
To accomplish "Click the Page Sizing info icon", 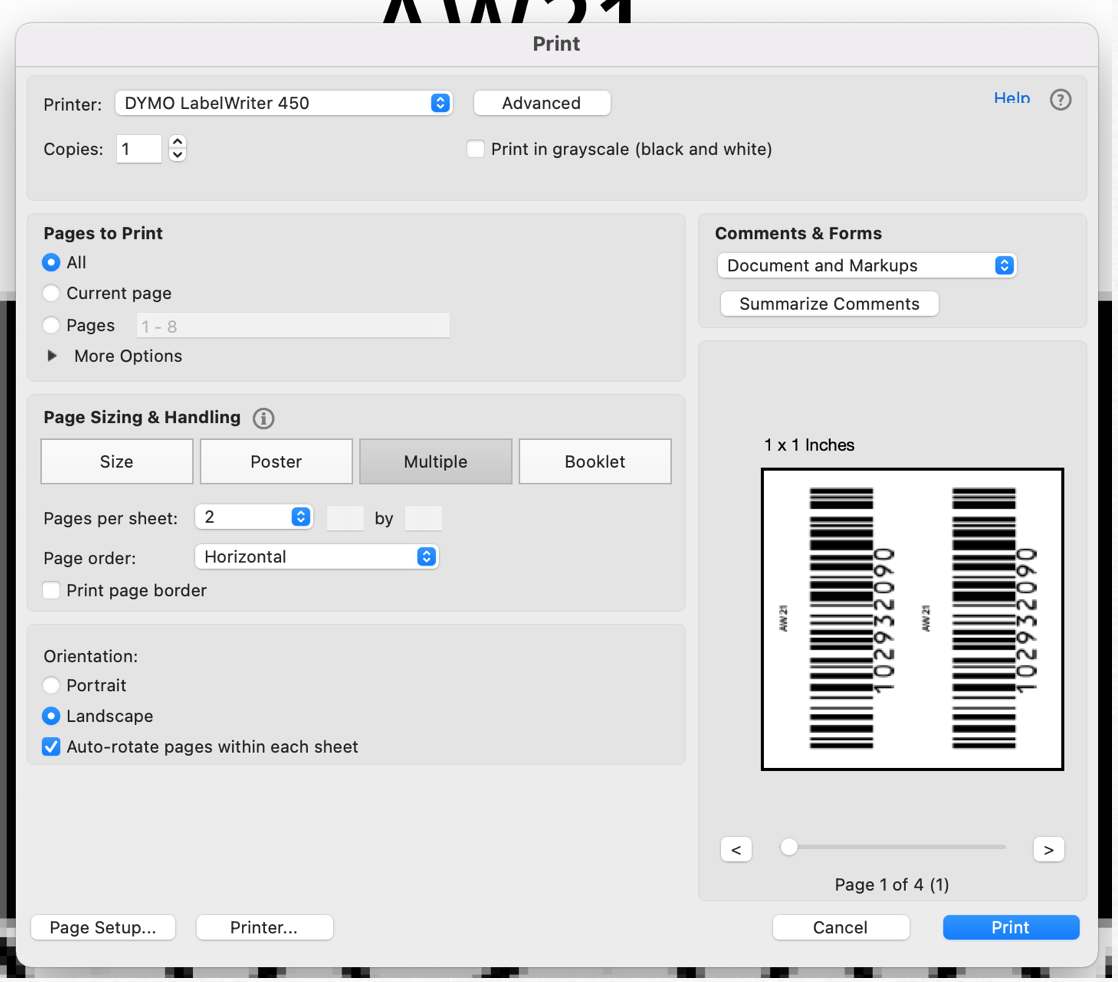I will point(263,418).
